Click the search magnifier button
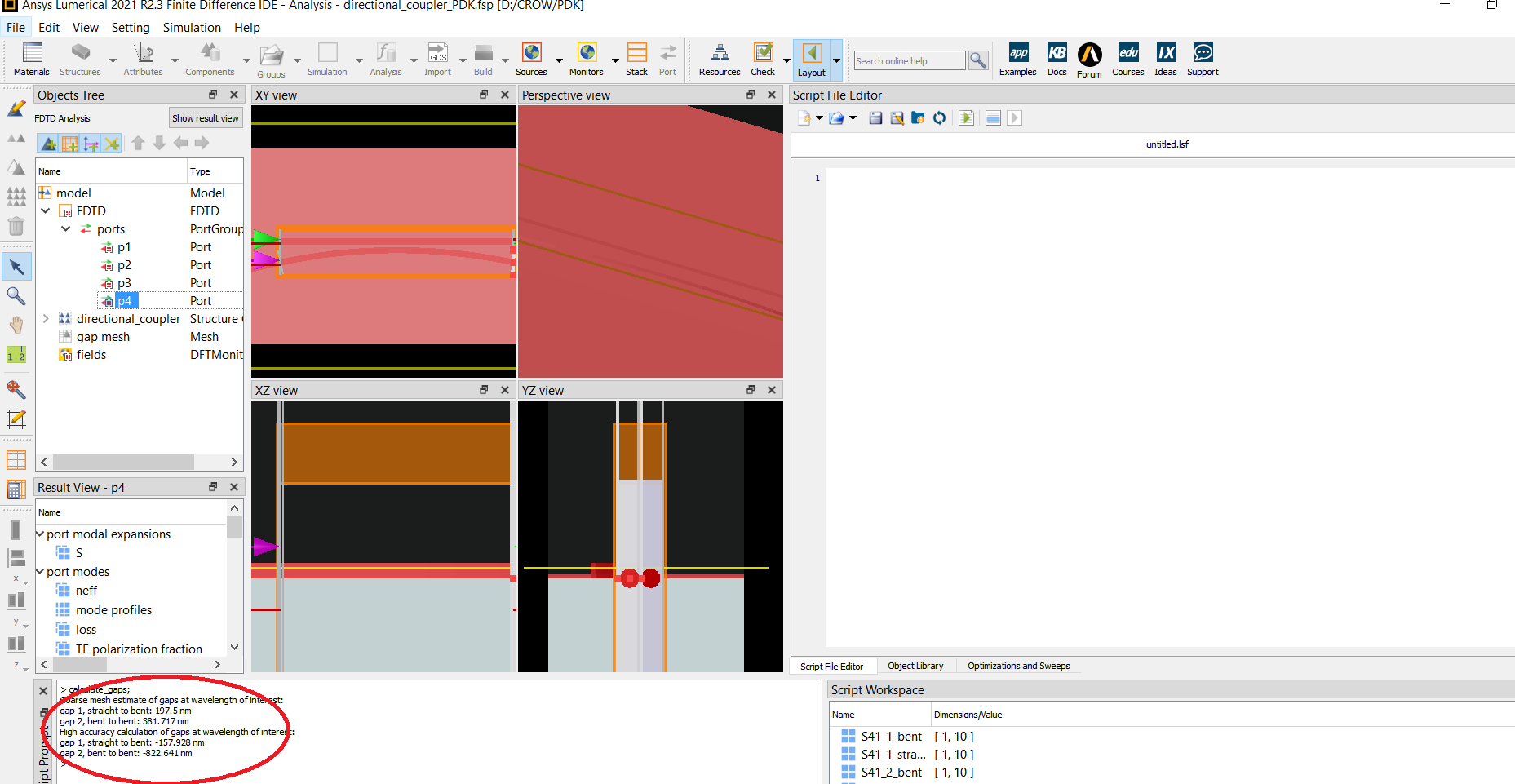The width and height of the screenshot is (1515, 784). click(x=978, y=60)
